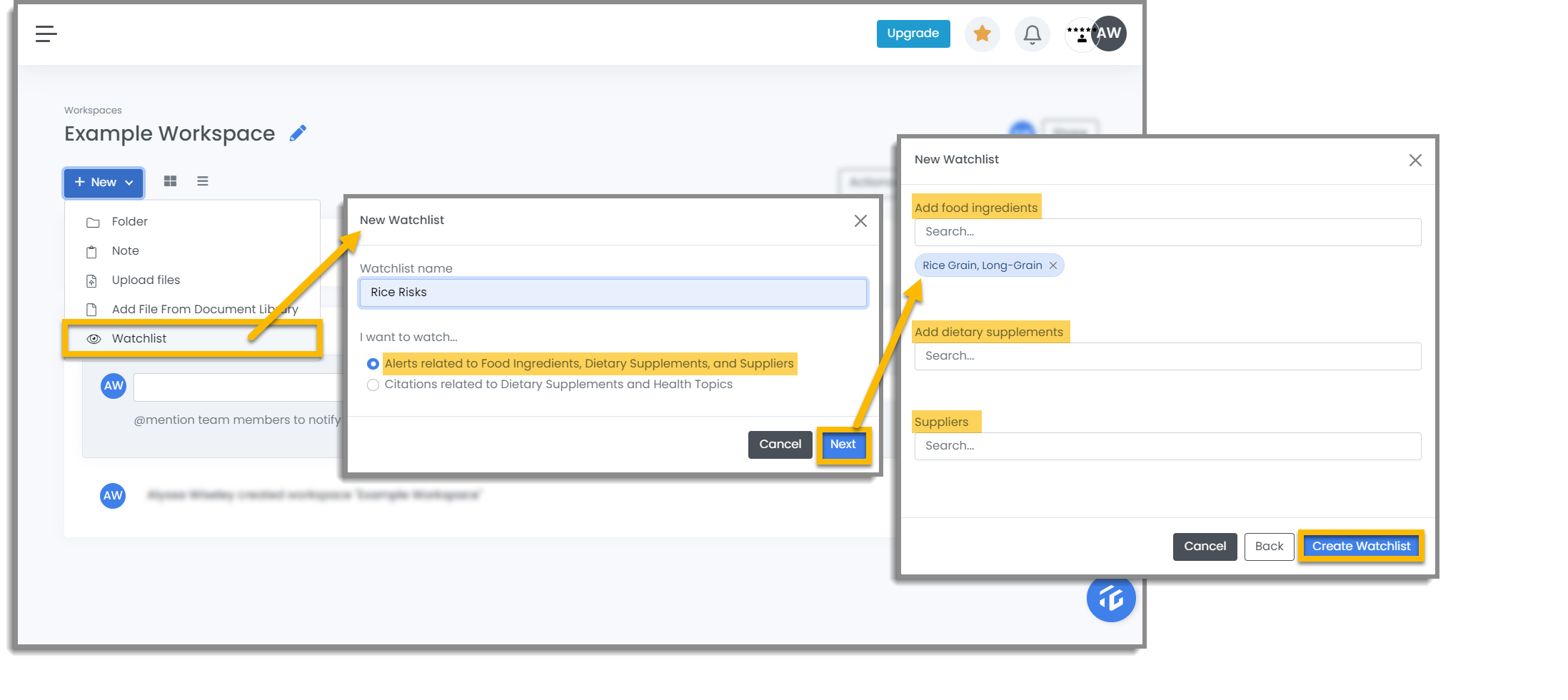Switch to list view layout
The height and width of the screenshot is (700, 1568).
pos(203,181)
